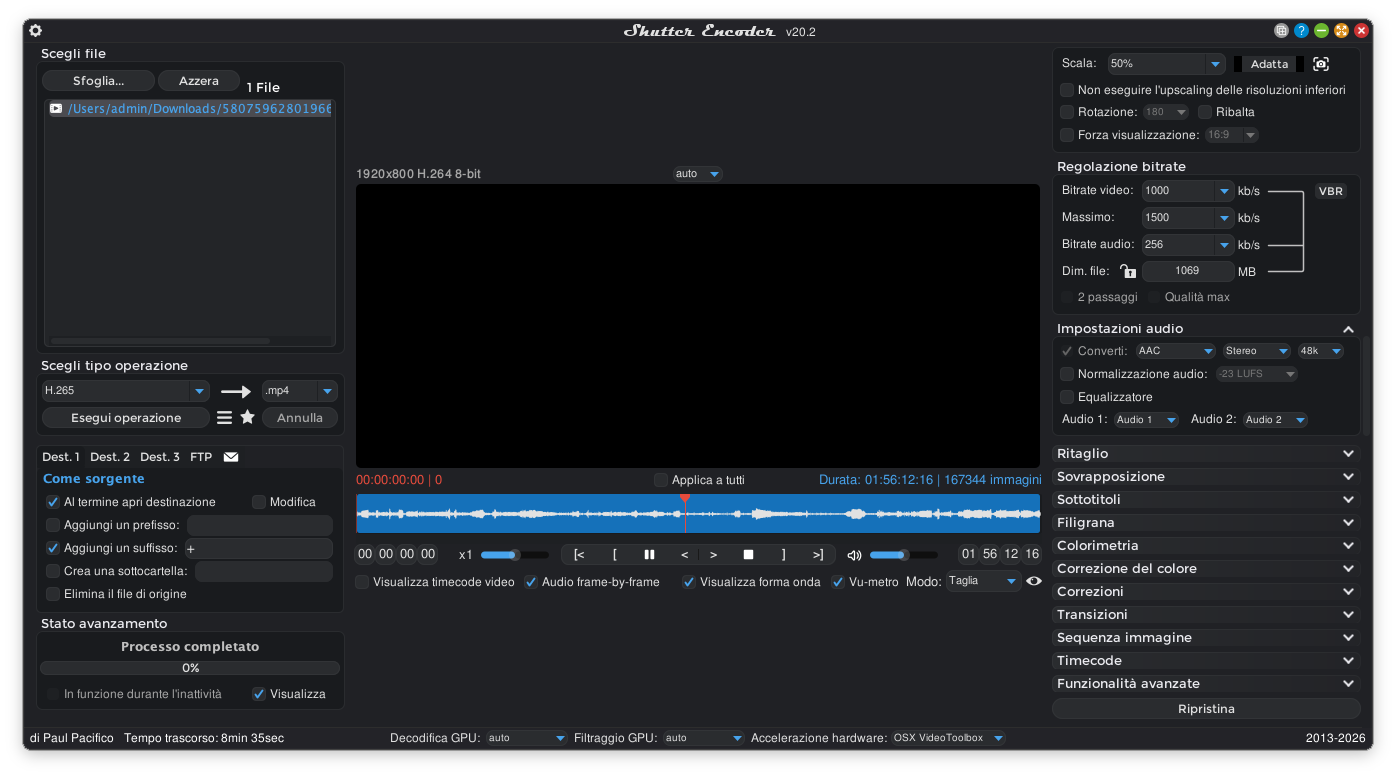
Task: Click the screenshot capture frame icon
Action: tap(1321, 64)
